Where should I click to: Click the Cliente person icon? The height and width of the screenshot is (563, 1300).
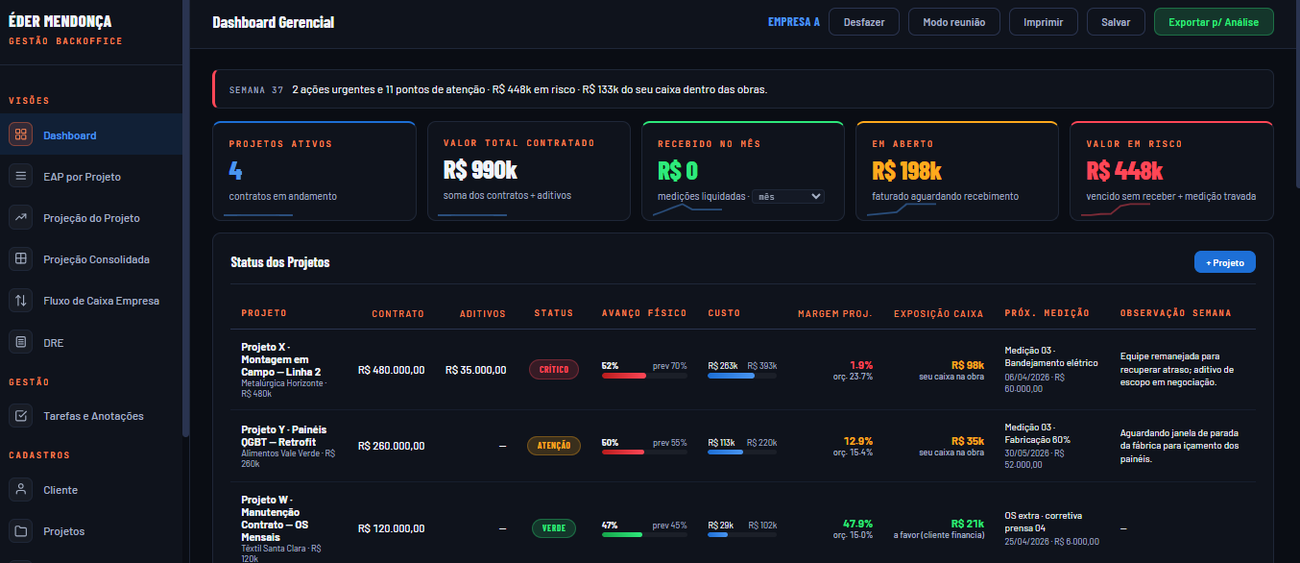(x=20, y=490)
